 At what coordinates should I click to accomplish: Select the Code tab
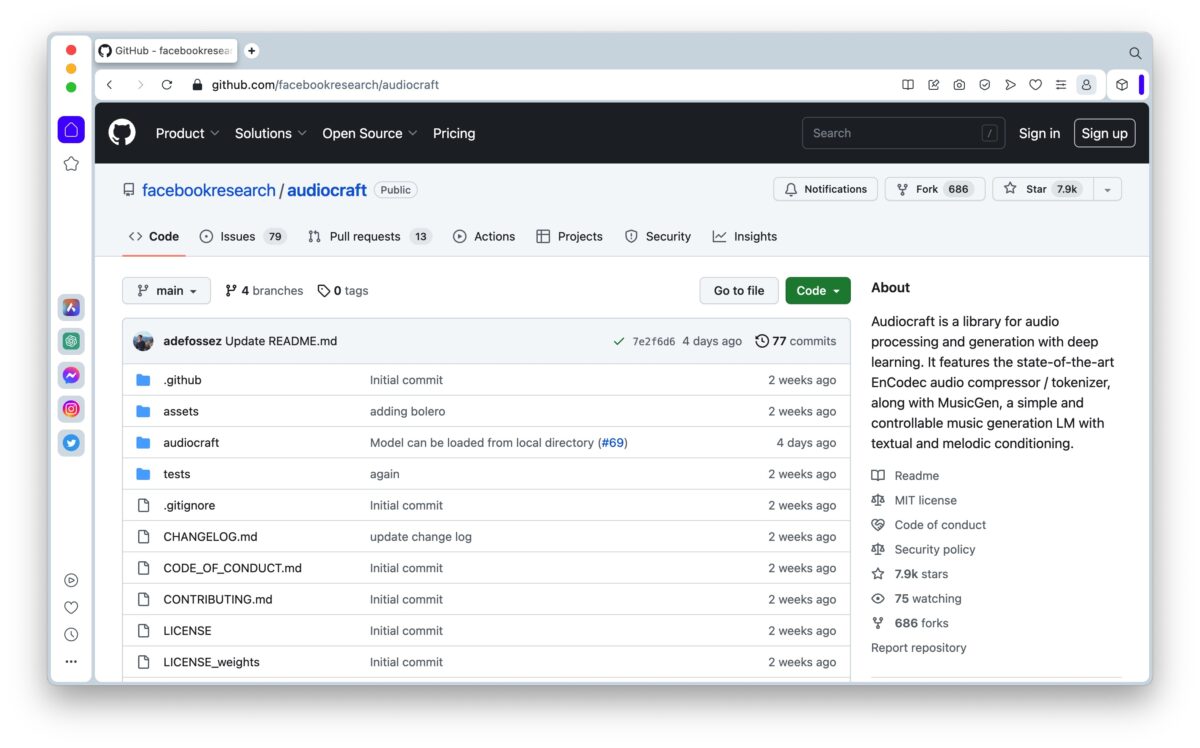tap(154, 237)
